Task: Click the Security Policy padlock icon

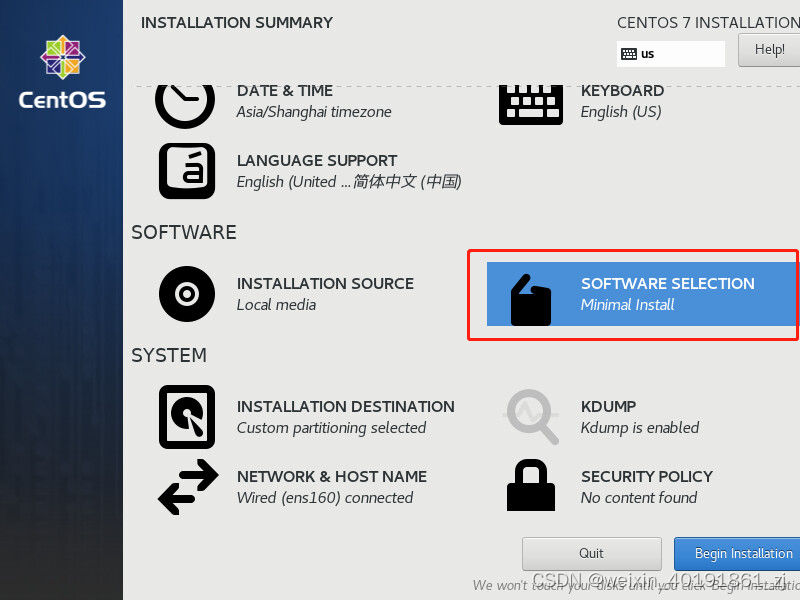Action: [531, 487]
